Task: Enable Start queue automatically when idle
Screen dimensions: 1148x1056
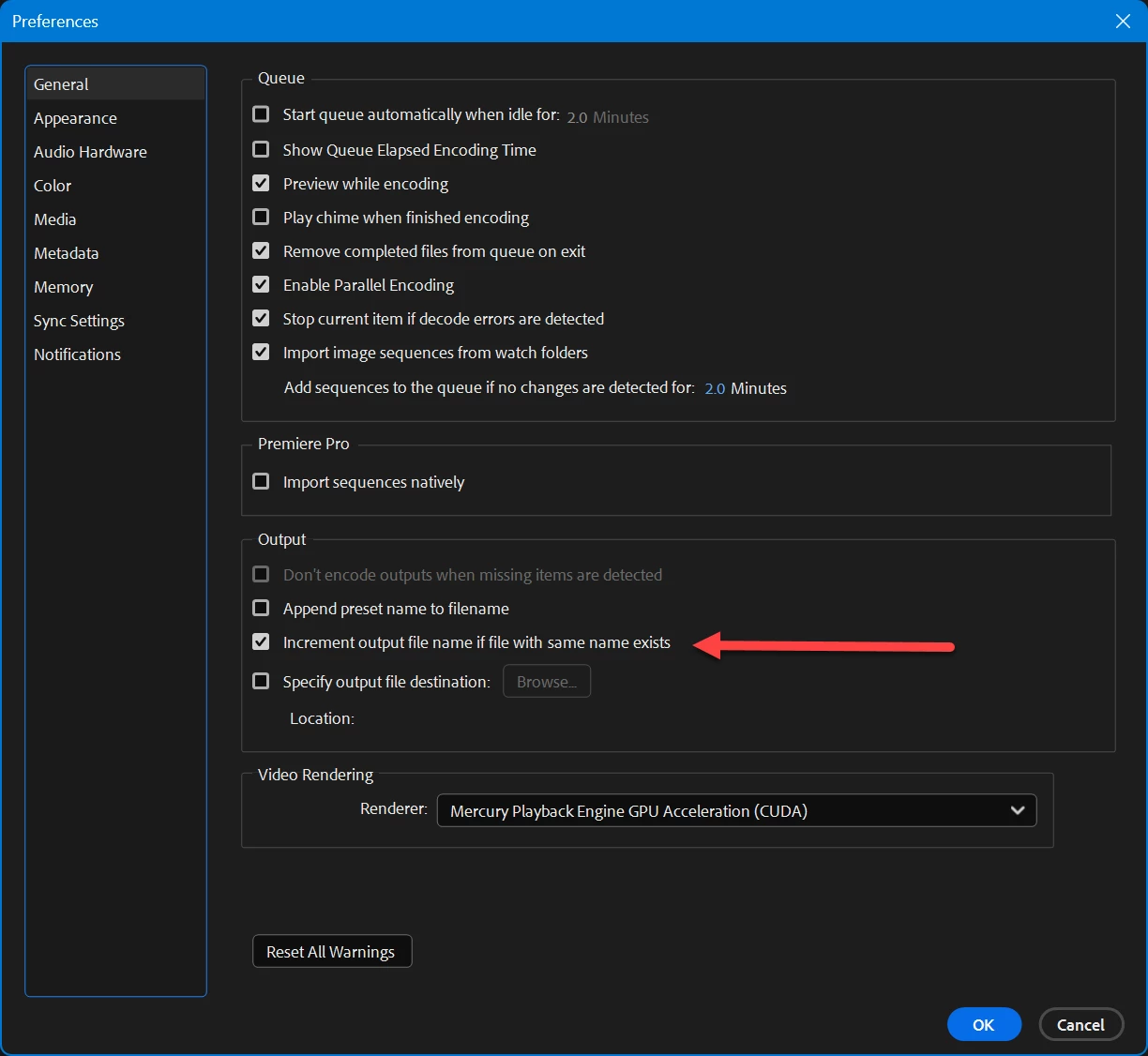Action: 261,114
